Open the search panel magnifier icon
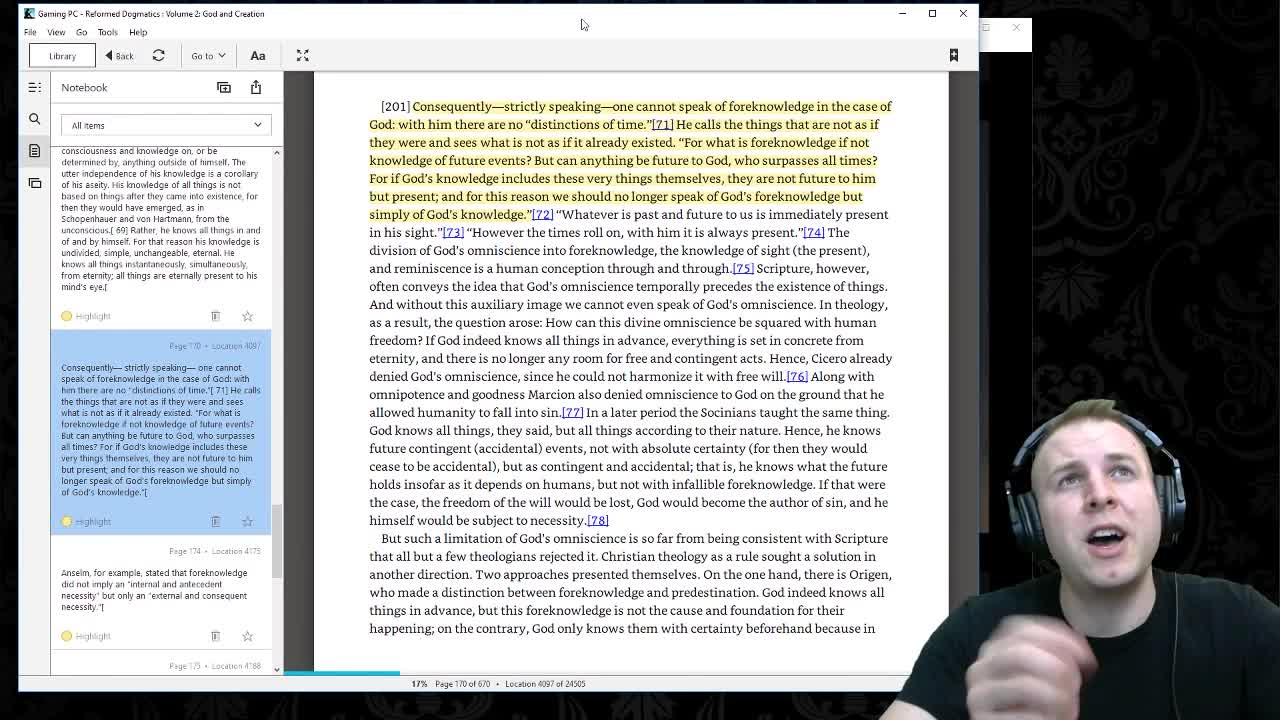1280x720 pixels. click(x=34, y=119)
